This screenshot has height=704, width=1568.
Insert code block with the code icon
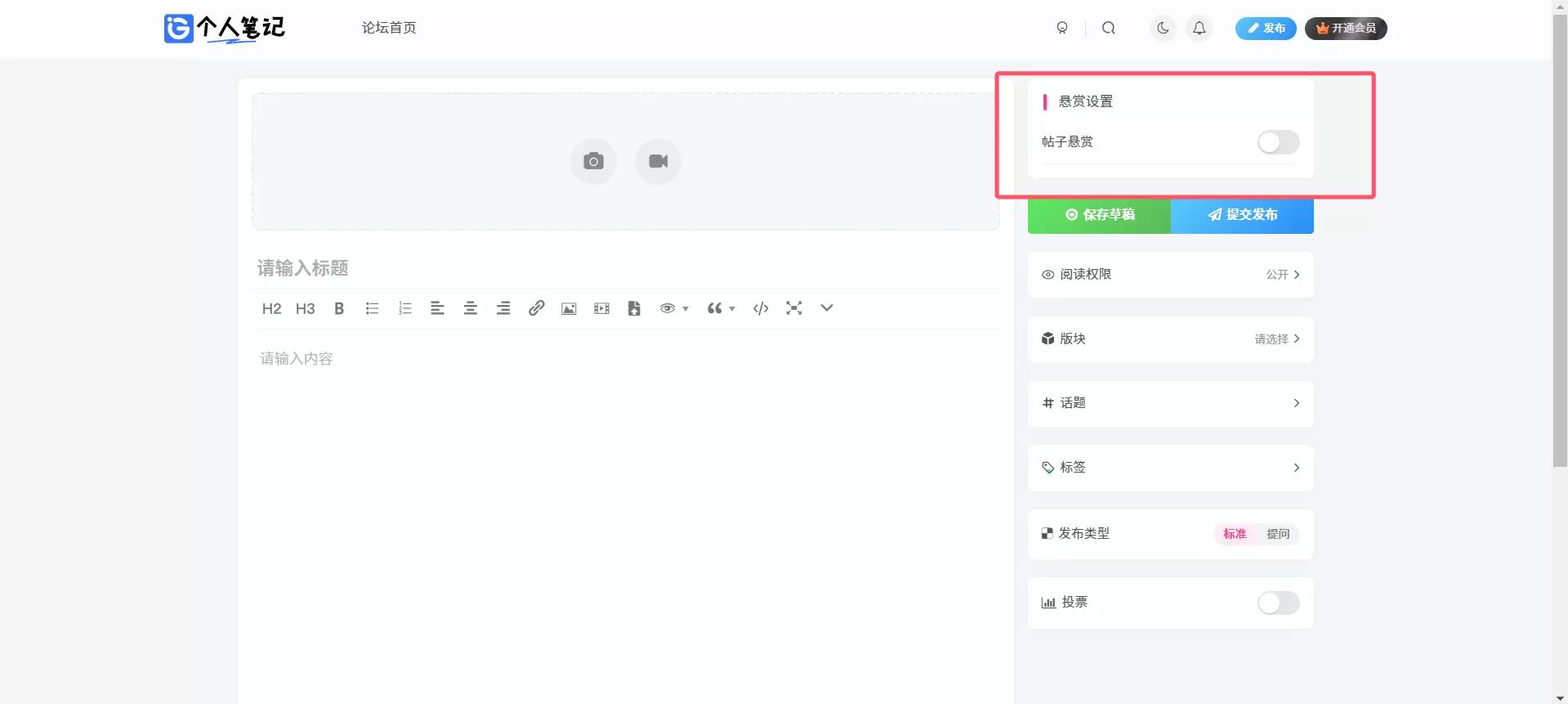(x=761, y=308)
